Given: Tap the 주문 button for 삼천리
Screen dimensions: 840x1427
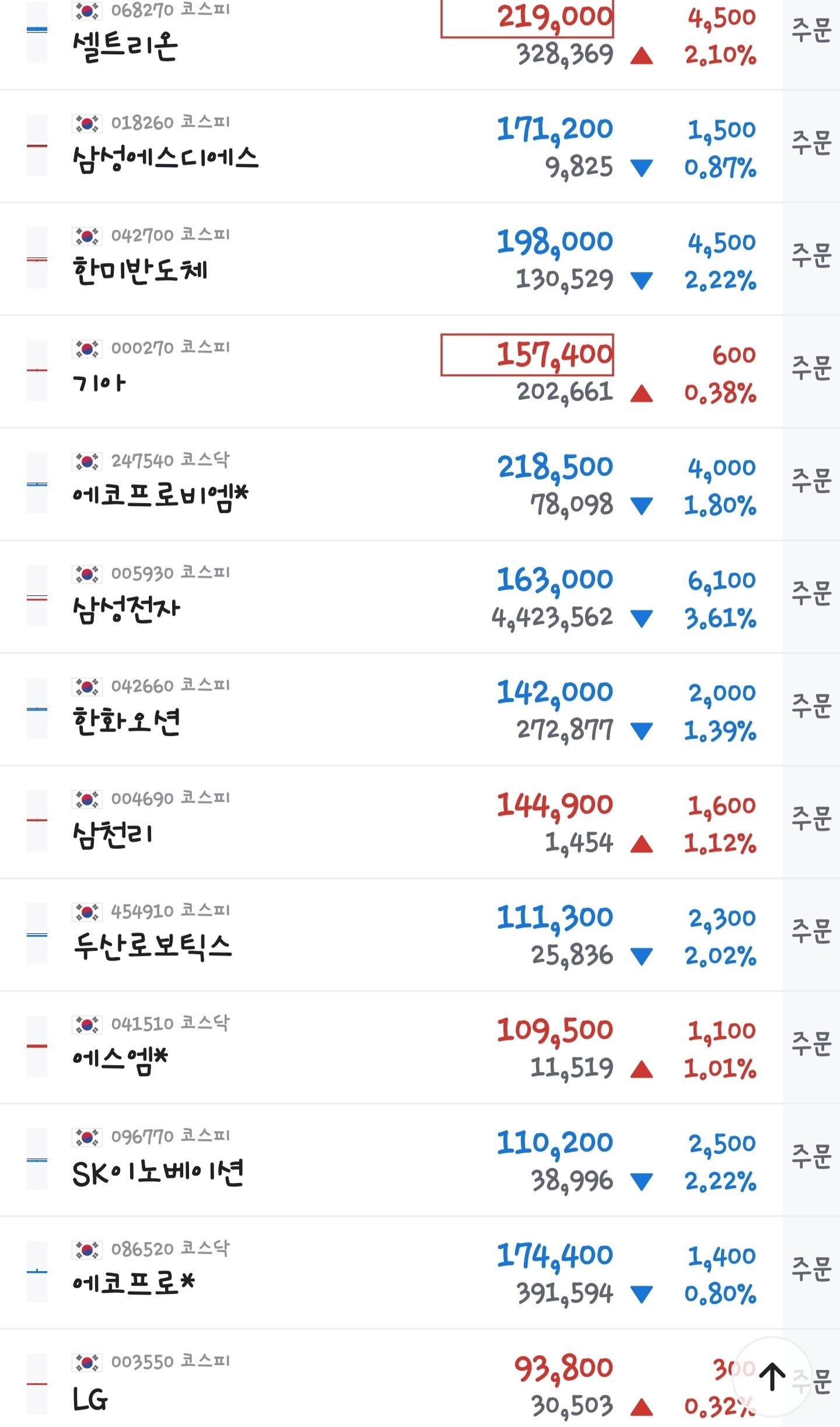Looking at the screenshot, I should click(x=811, y=819).
